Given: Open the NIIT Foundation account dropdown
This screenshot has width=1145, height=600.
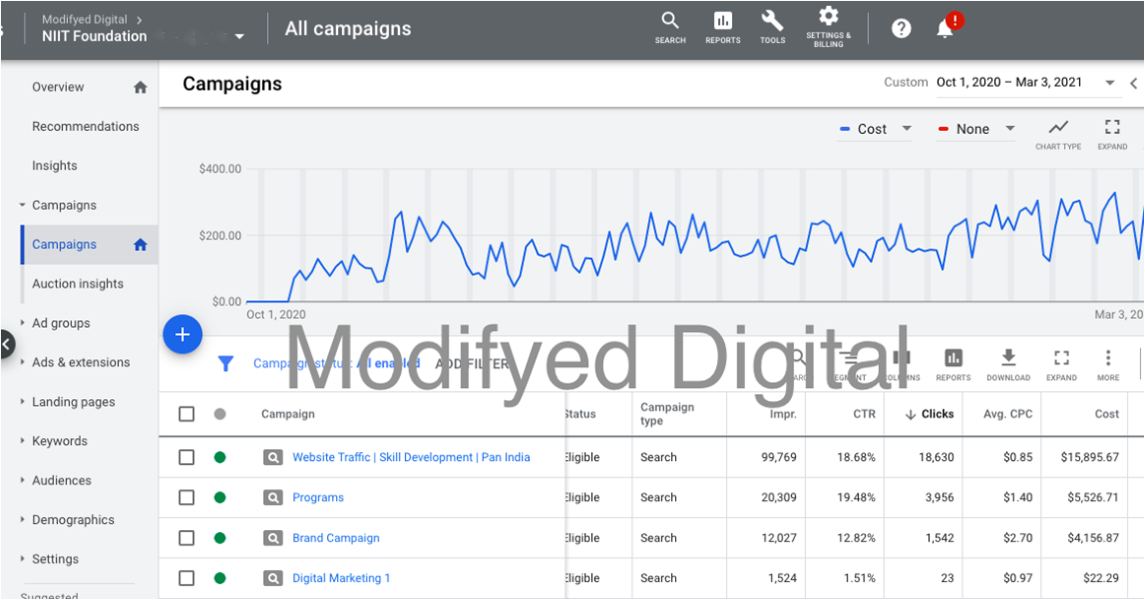Looking at the screenshot, I should click(240, 36).
